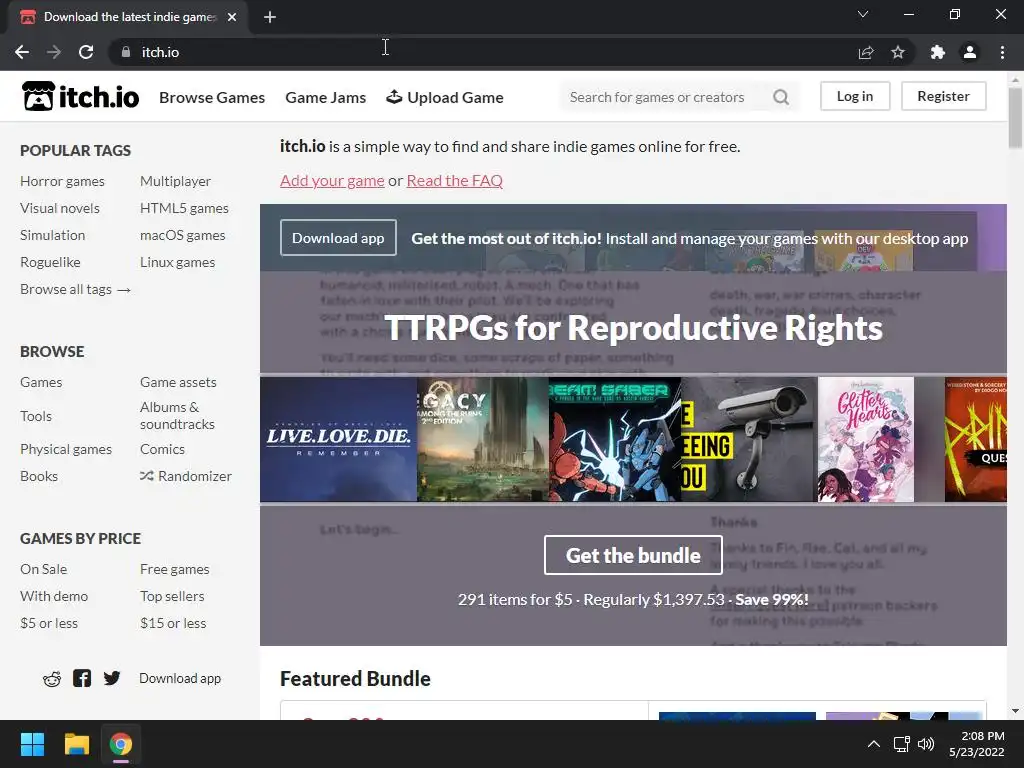
Task: Go back with browser back arrow
Action: tap(22, 52)
